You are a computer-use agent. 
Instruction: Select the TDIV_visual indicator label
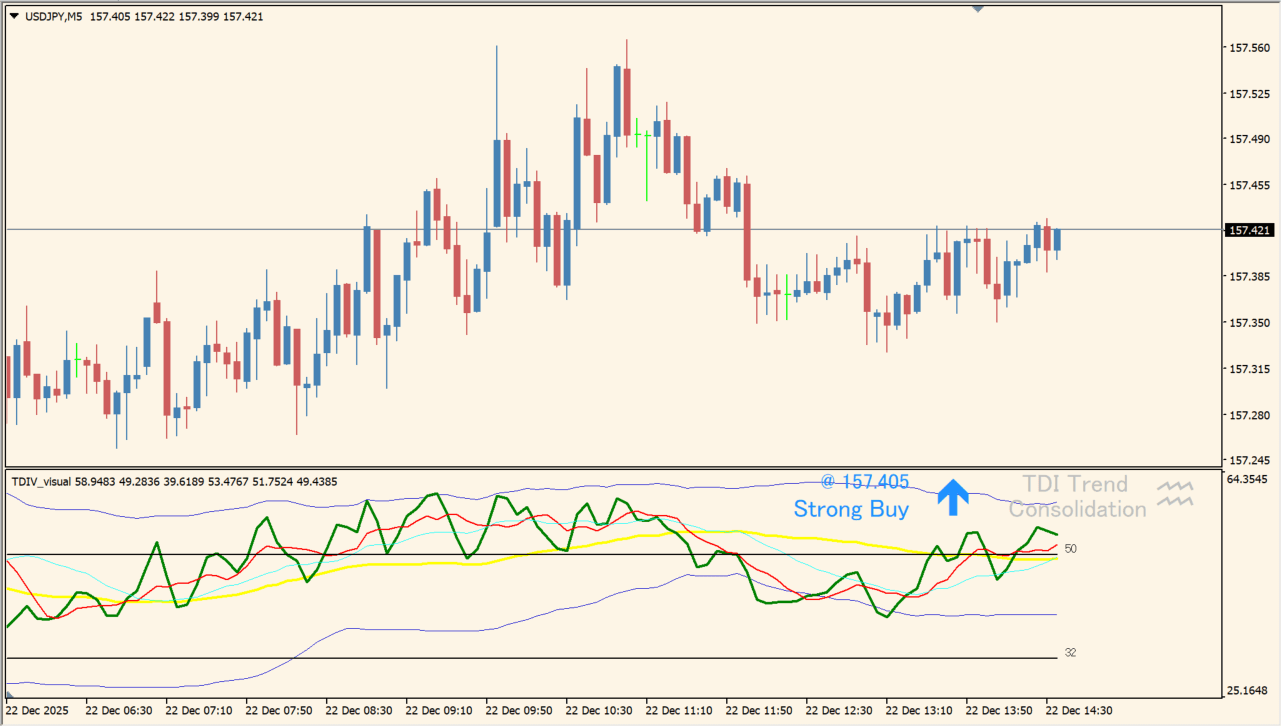[x=41, y=481]
